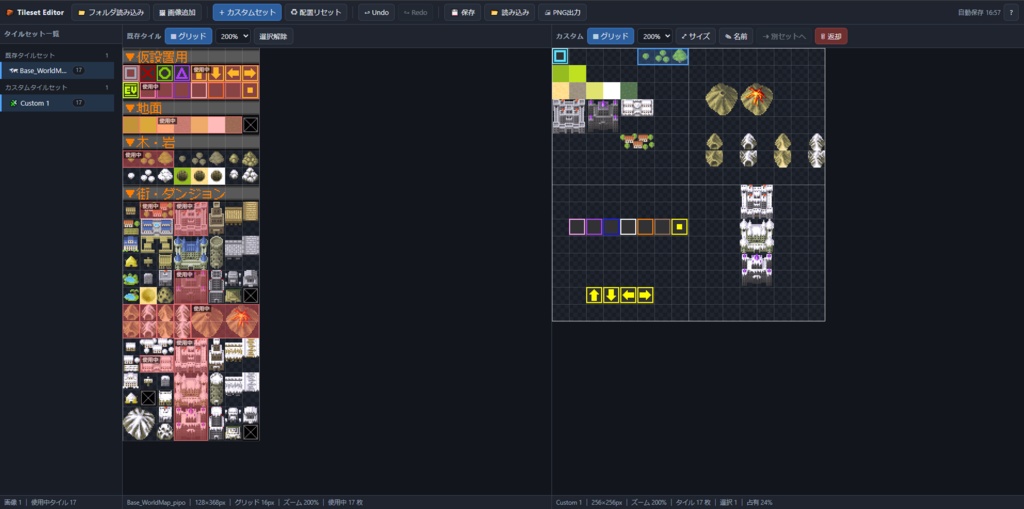Screen dimensions: 1024x509
Task: Pick the light pink ground color tile in 地面
Action: 216,124
